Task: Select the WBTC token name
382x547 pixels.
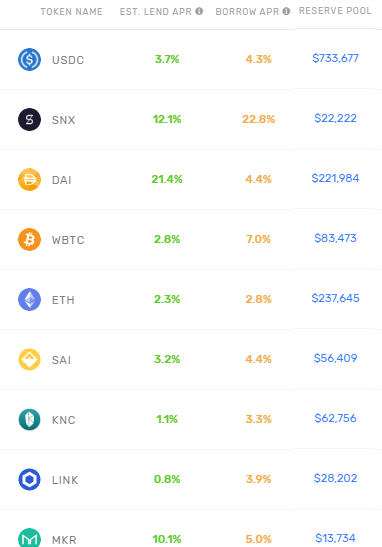Action: click(68, 240)
